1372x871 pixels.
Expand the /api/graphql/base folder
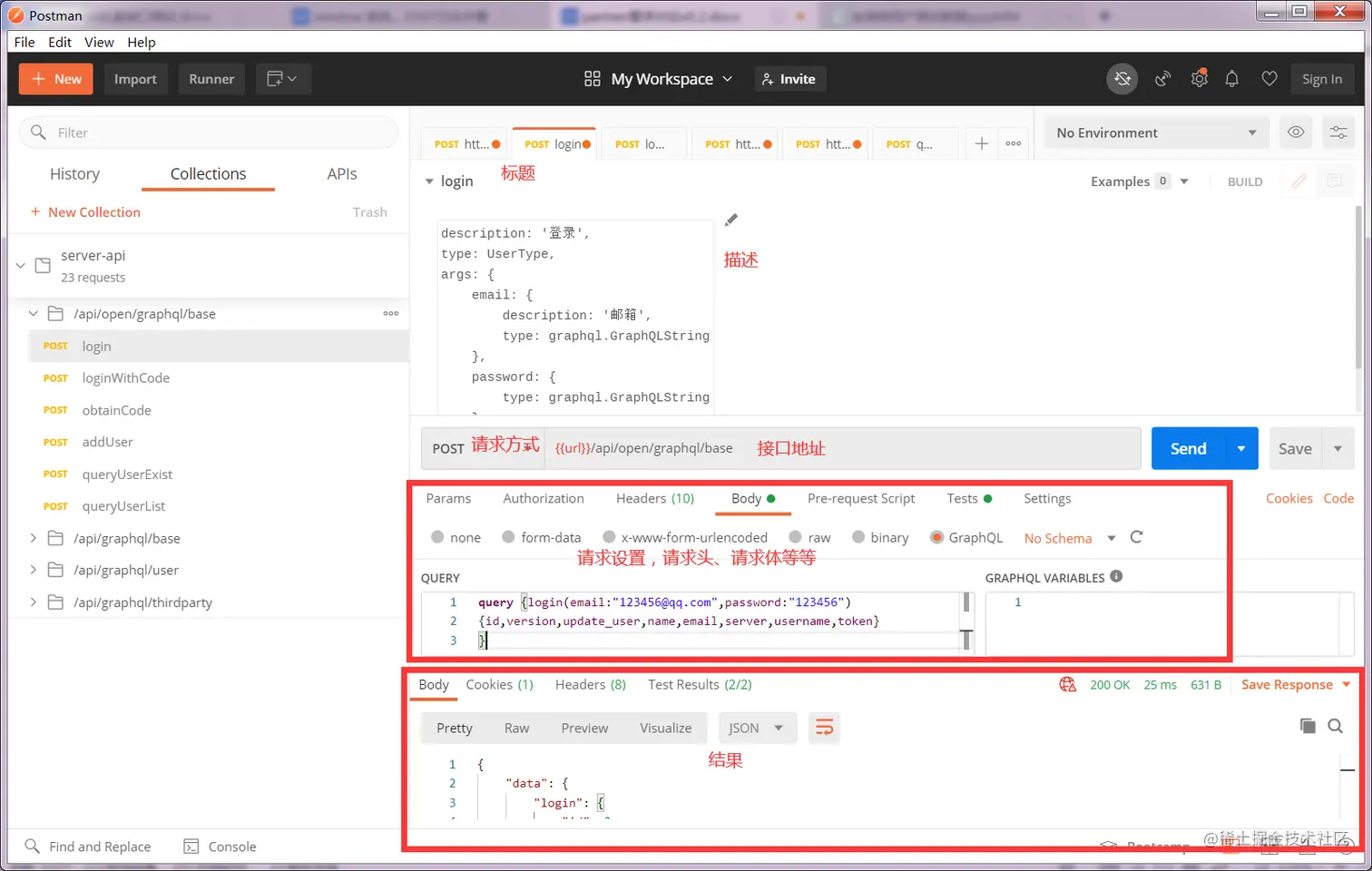pyautogui.click(x=34, y=538)
